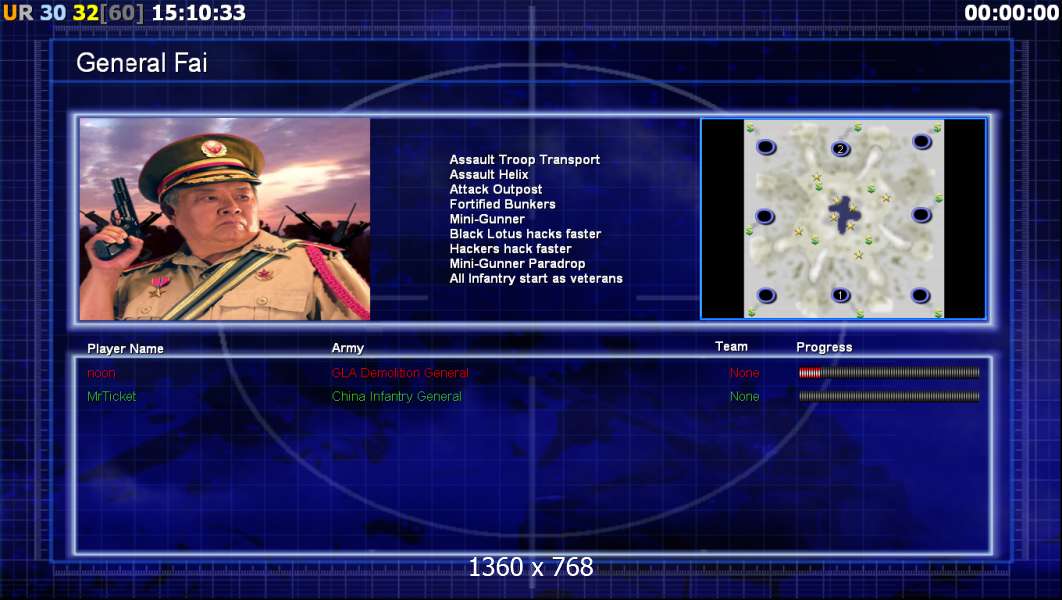Click the 15:10:33 clock overlay
The image size is (1062, 600).
[198, 13]
